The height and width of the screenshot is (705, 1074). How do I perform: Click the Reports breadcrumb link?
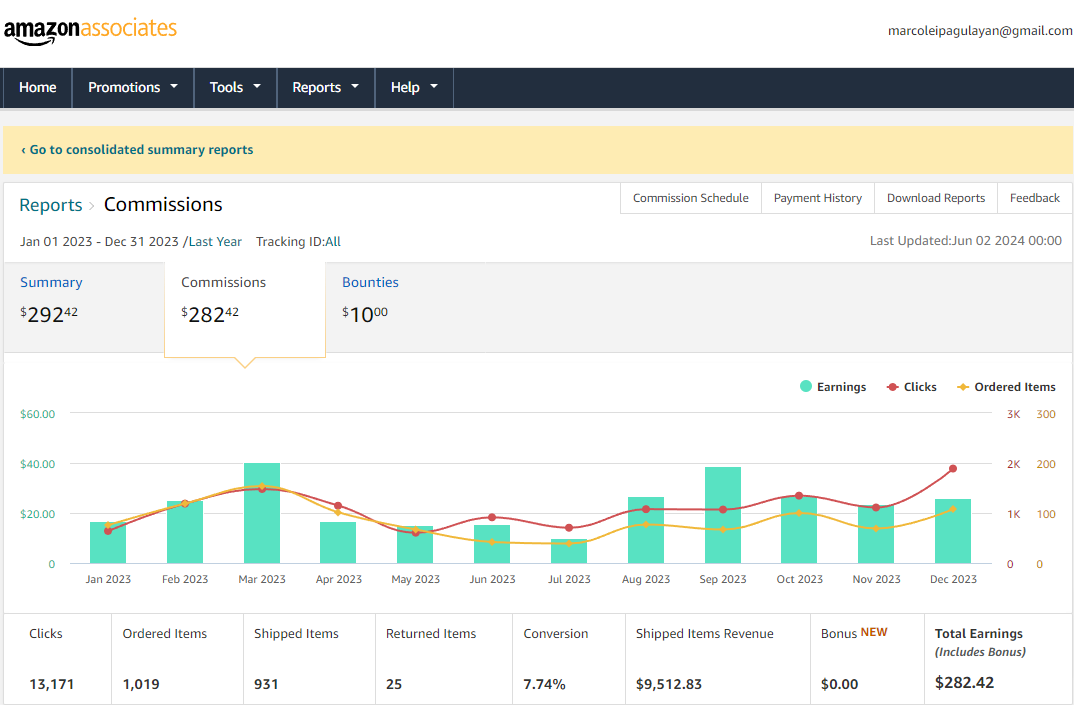pyautogui.click(x=51, y=205)
